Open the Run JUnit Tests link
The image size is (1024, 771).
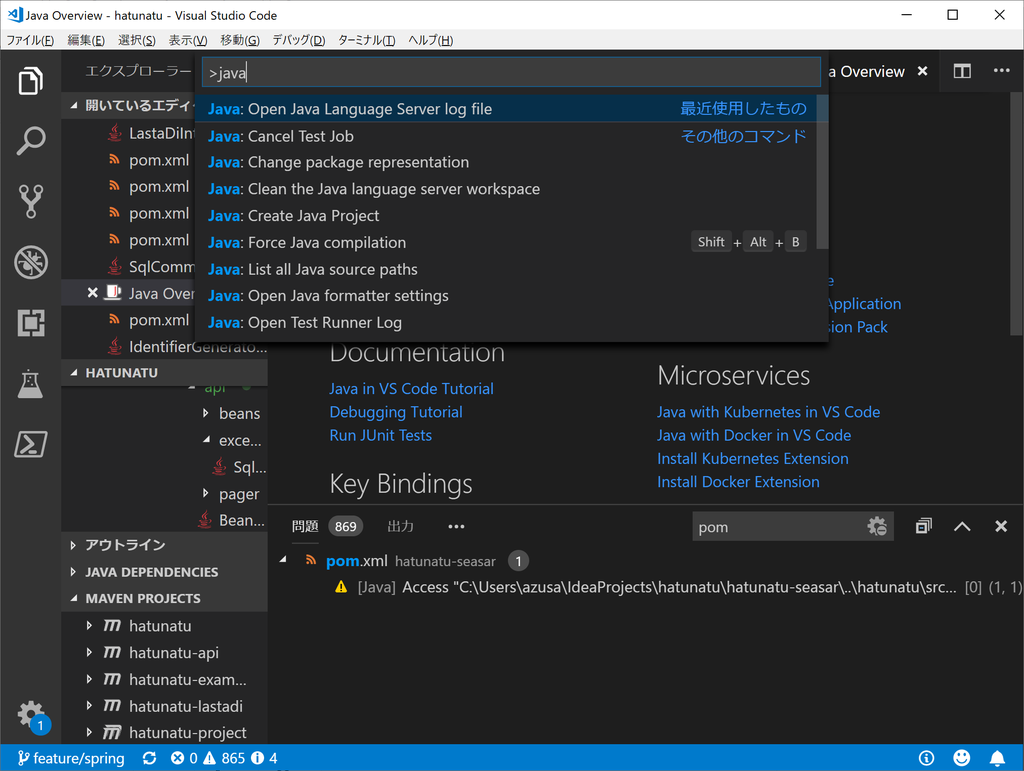(381, 435)
